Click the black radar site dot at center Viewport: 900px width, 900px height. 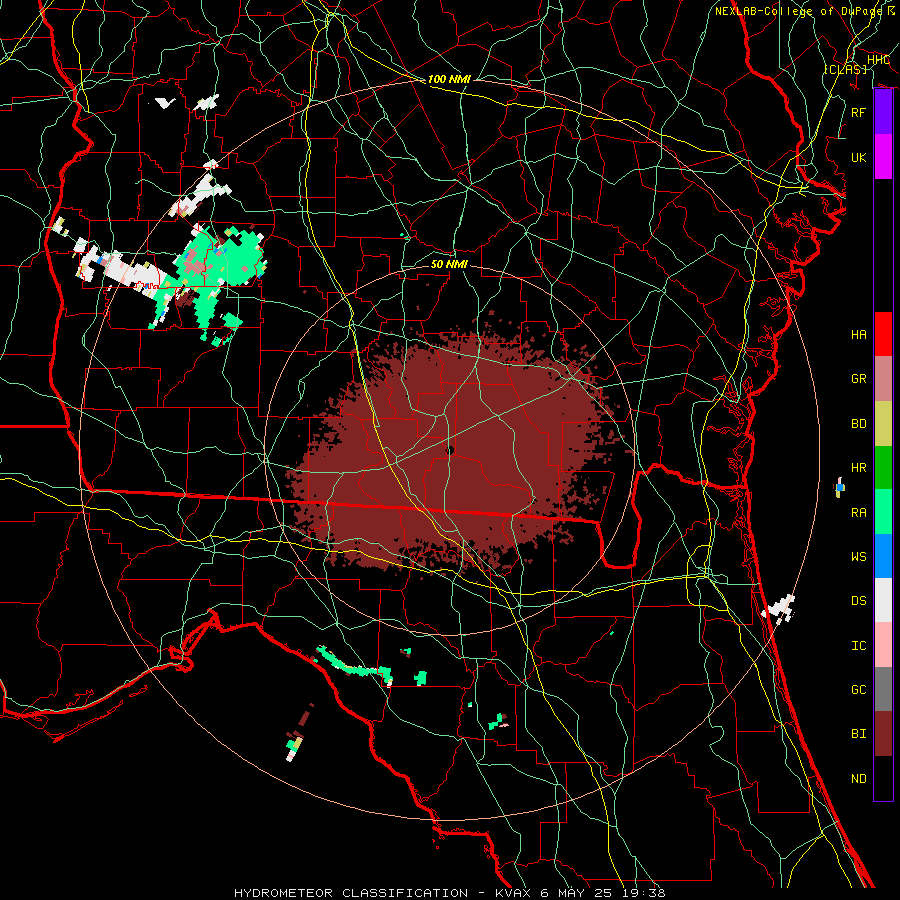[450, 451]
